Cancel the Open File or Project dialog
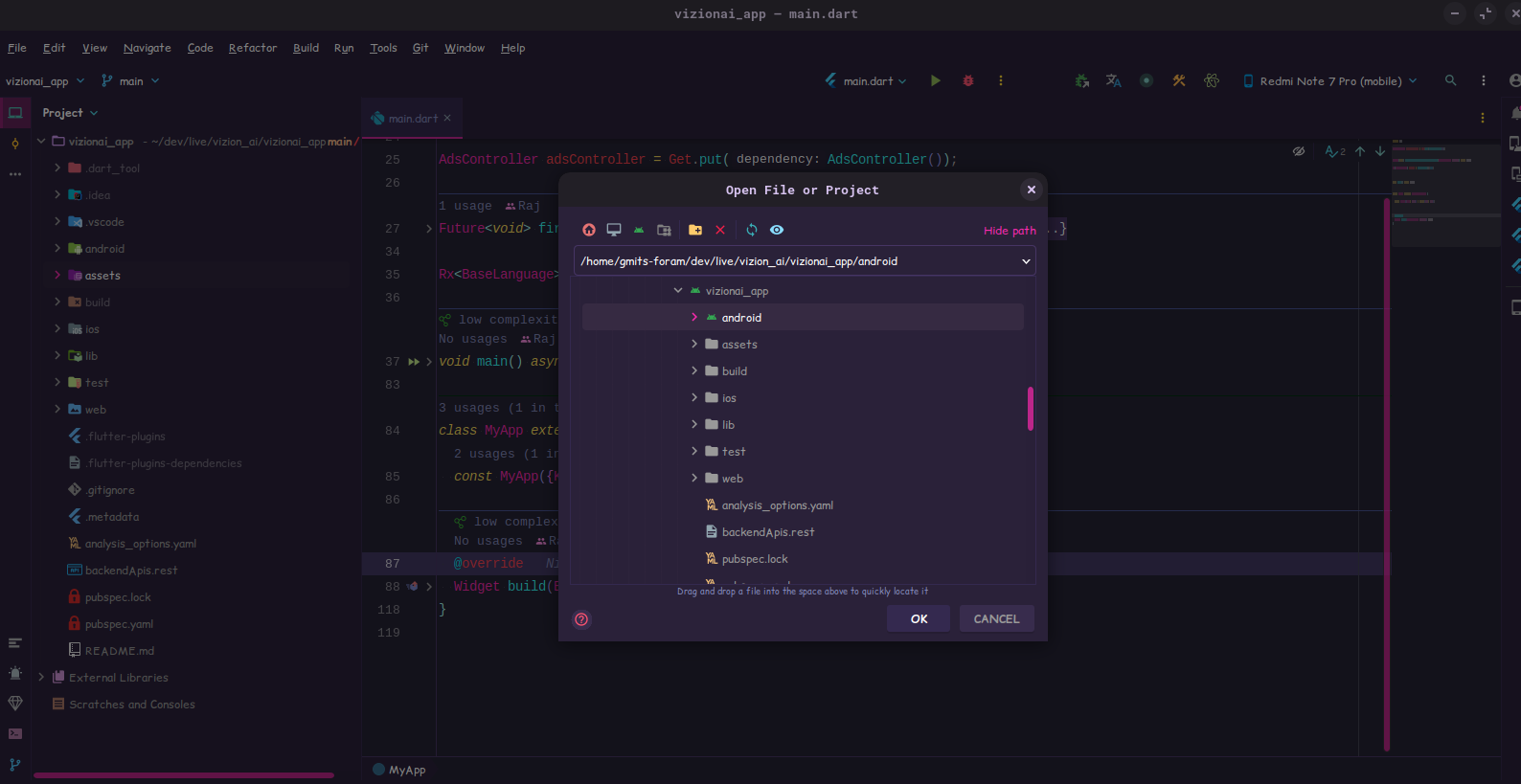This screenshot has height=784, width=1521. click(x=996, y=618)
